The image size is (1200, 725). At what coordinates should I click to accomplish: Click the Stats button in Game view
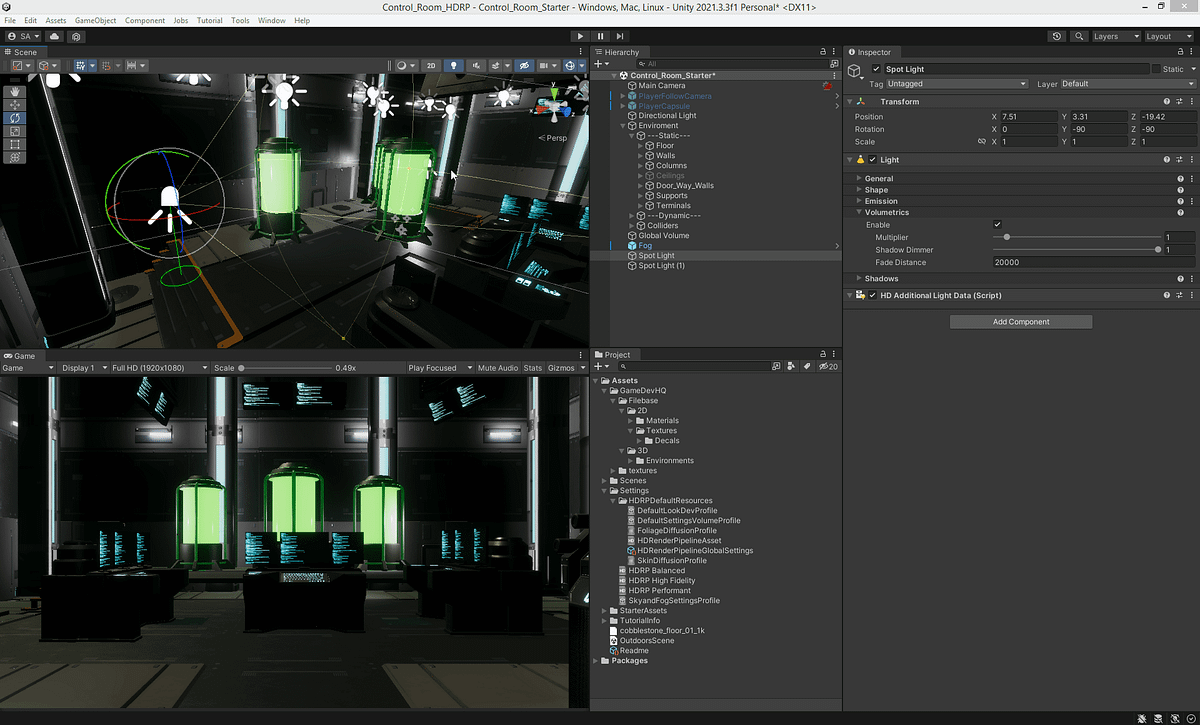[532, 367]
